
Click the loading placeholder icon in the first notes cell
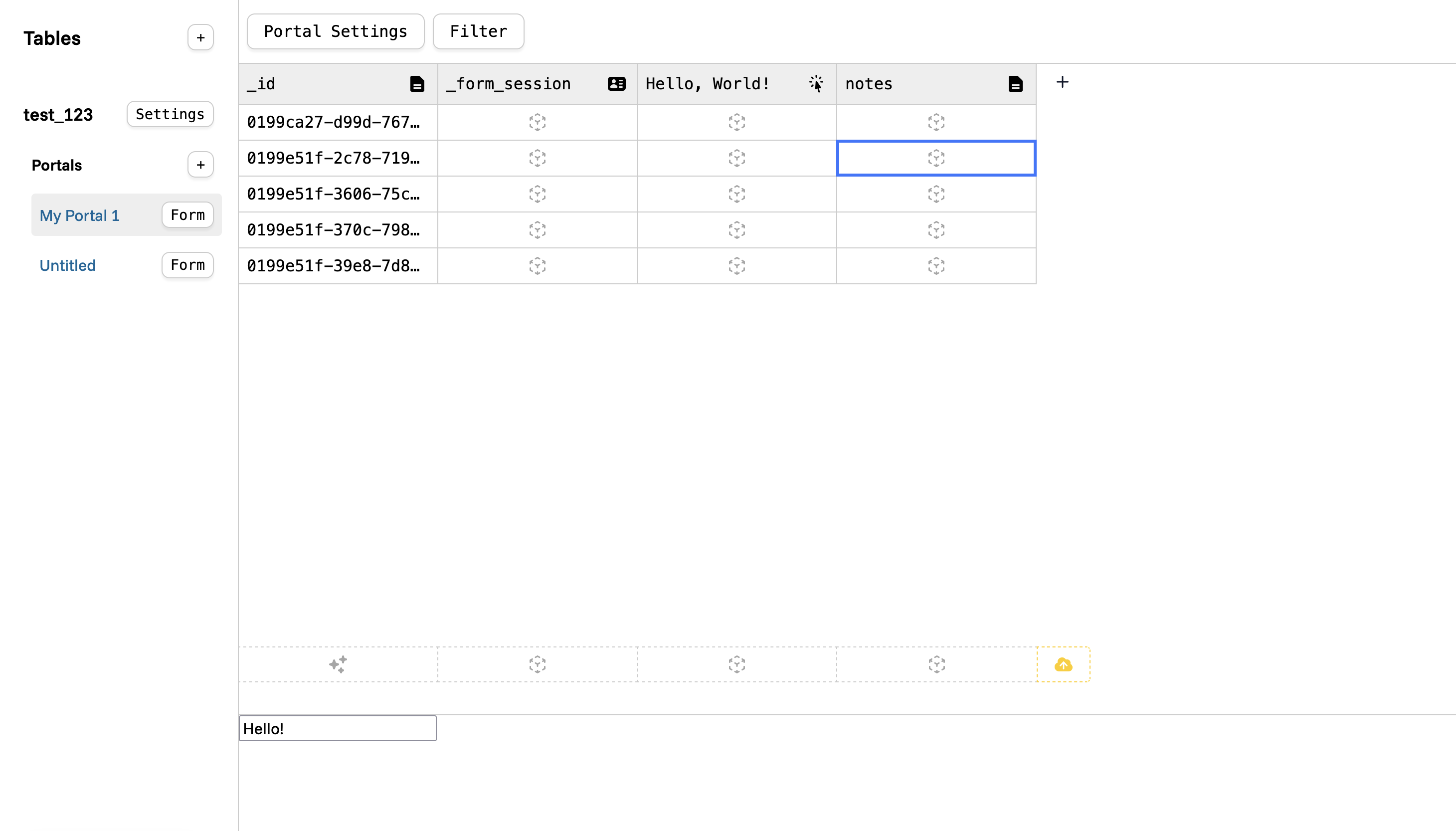click(x=935, y=122)
